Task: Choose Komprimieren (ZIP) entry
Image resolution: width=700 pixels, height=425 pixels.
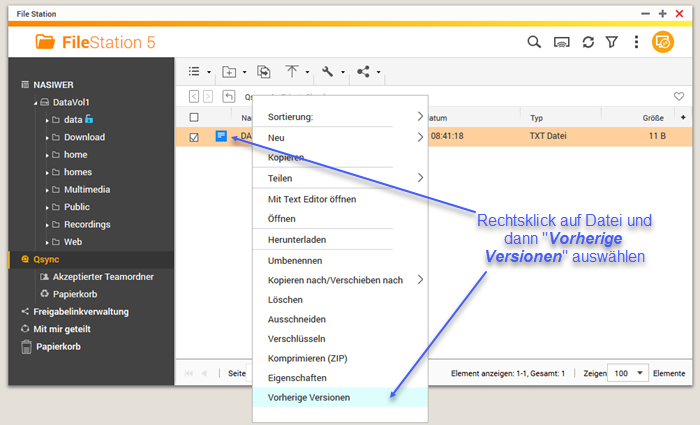Action: 340,358
